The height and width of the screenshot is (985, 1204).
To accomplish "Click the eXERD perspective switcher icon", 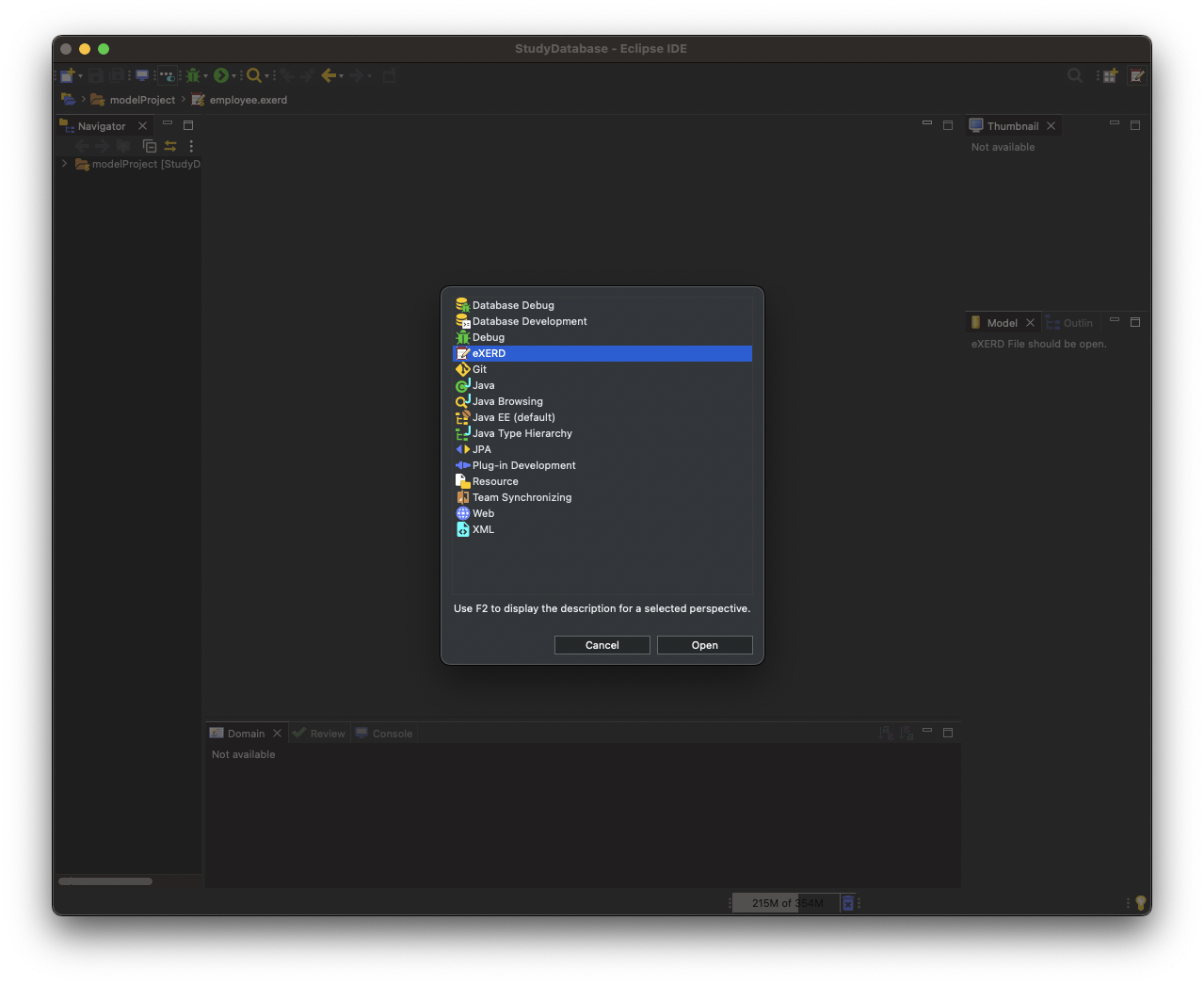I will [x=1137, y=75].
